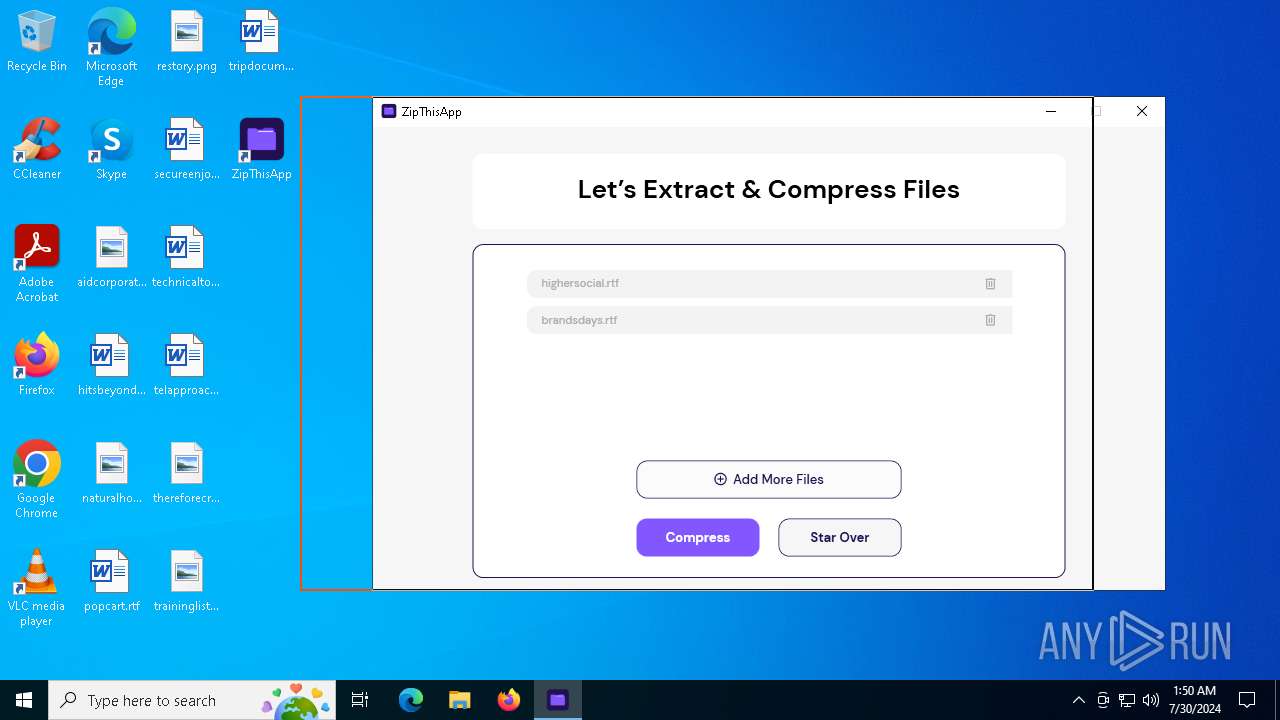Screen dimensions: 1280x720
Task: Open File Explorer from taskbar
Action: click(460, 700)
